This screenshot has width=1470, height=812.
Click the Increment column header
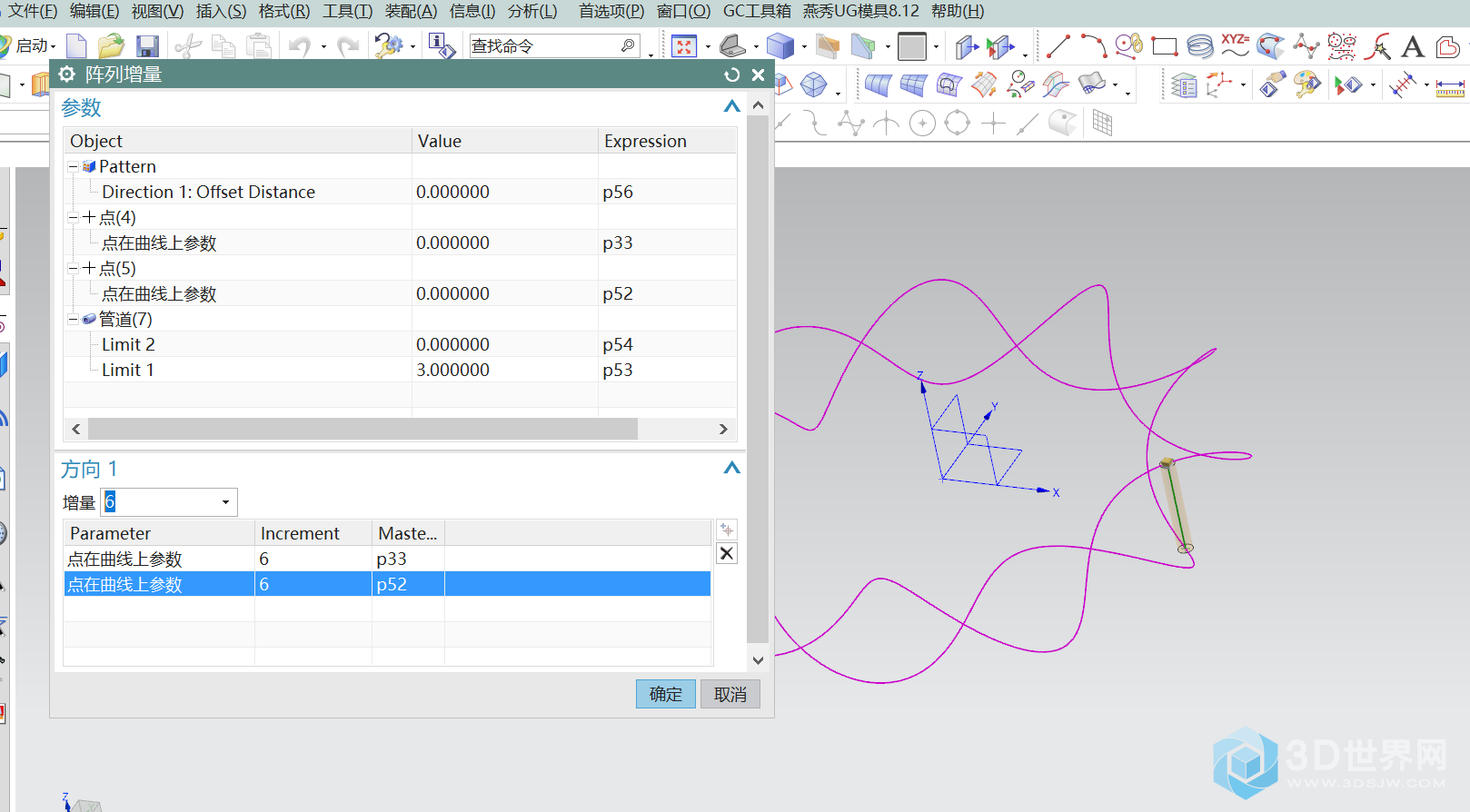click(x=313, y=533)
